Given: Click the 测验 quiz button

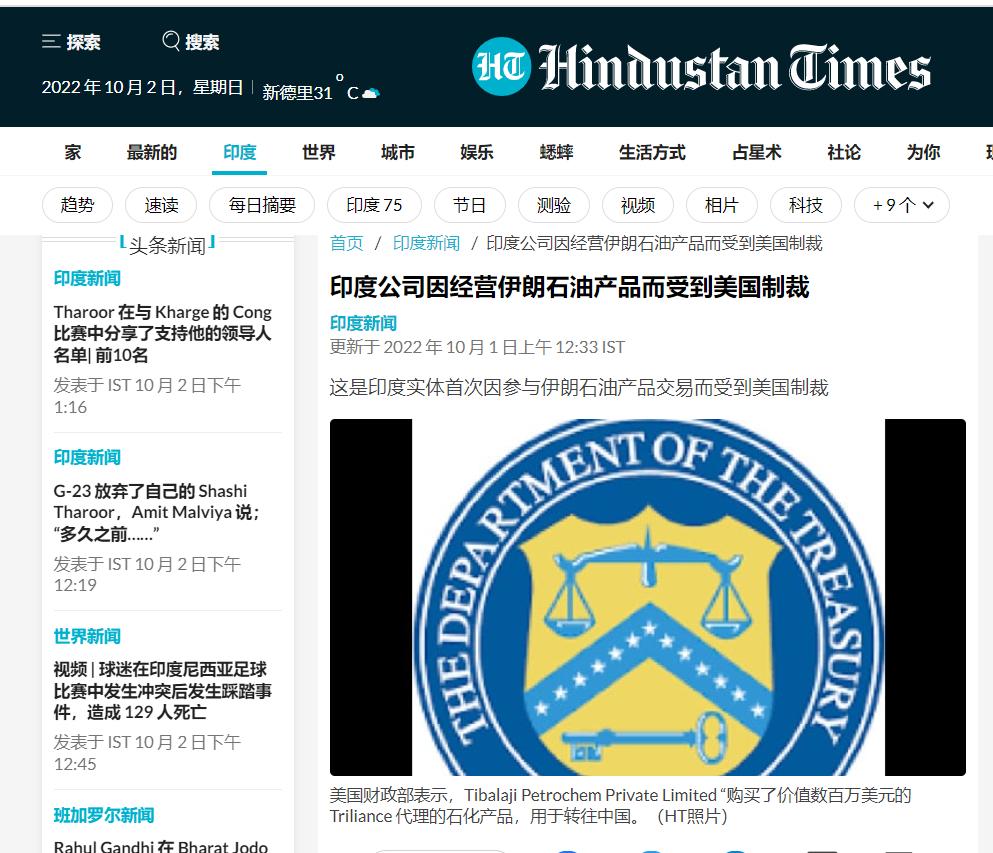Looking at the screenshot, I should click(x=553, y=205).
